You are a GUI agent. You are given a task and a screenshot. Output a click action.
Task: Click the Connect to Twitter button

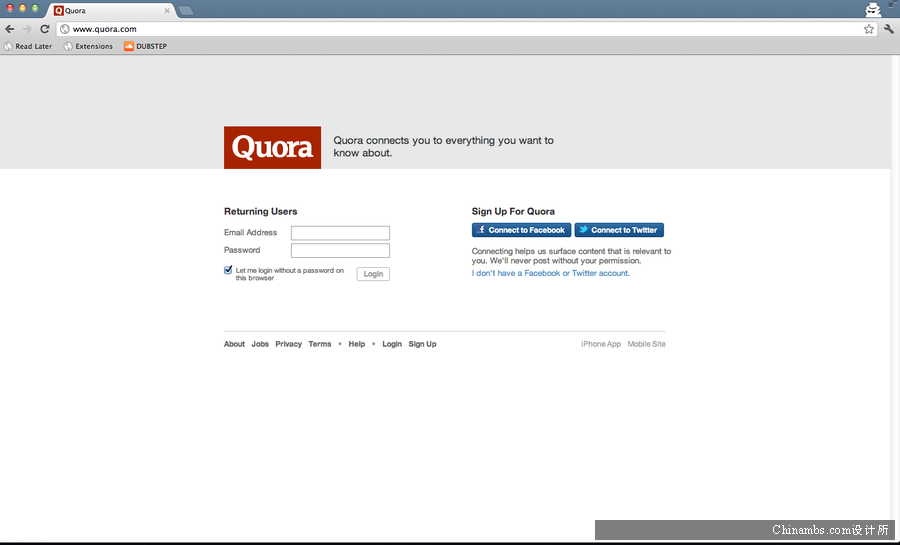[619, 230]
